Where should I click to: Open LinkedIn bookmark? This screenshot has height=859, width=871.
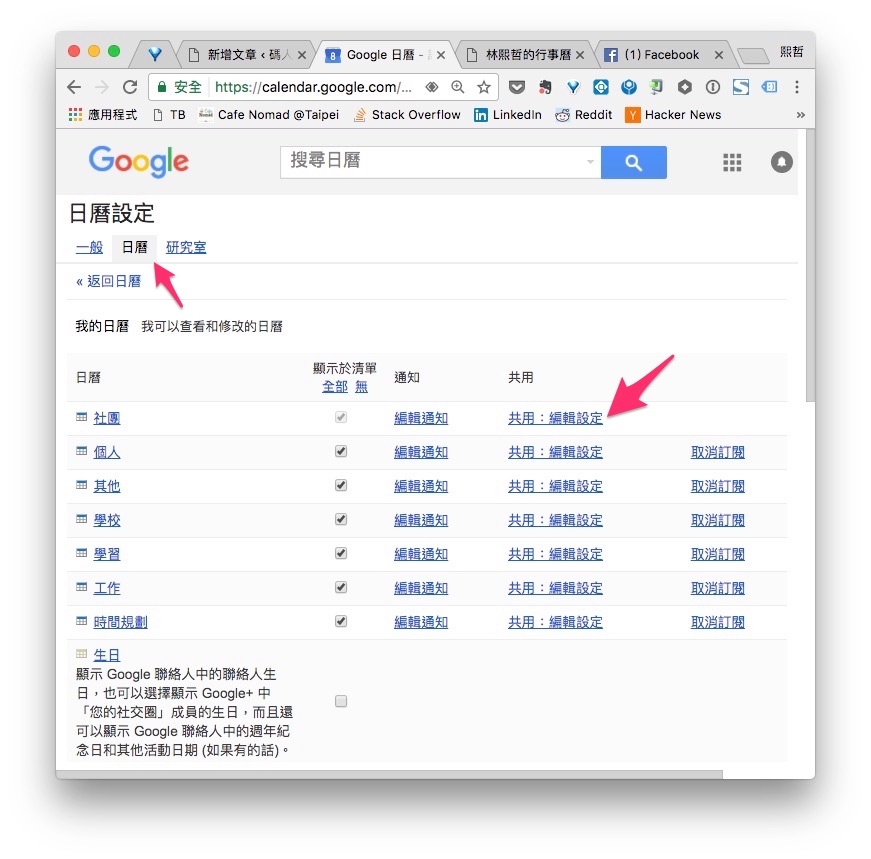point(508,115)
